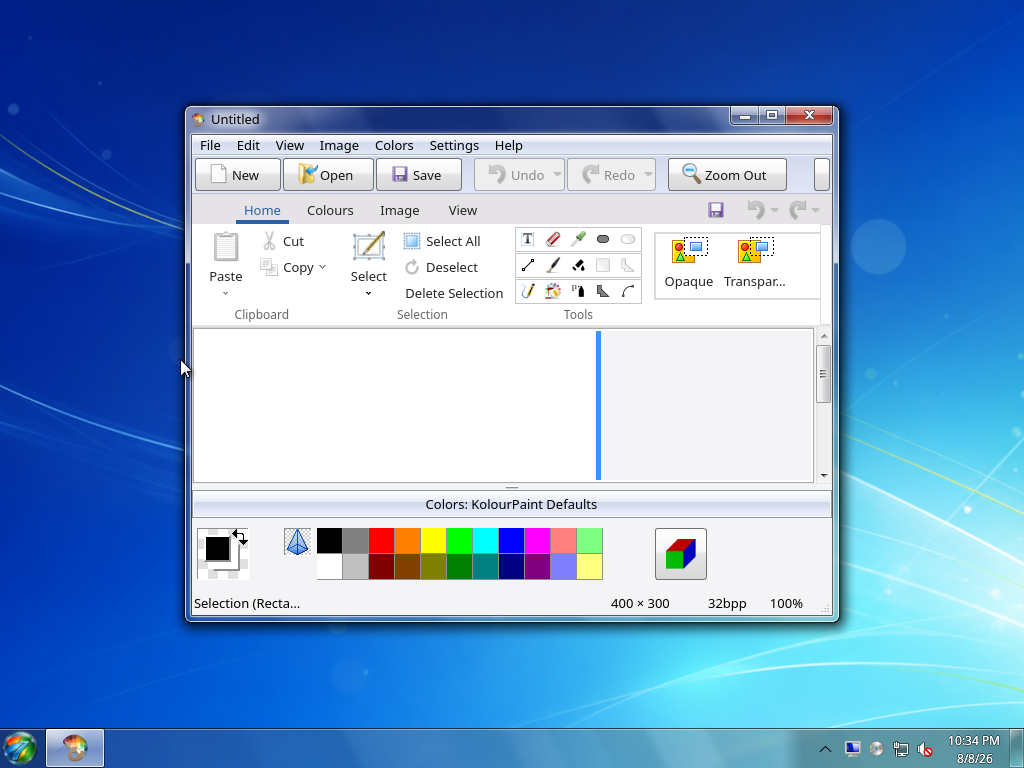Screen dimensions: 1024x768
Task: Select the Ellipse tool
Action: click(x=628, y=239)
